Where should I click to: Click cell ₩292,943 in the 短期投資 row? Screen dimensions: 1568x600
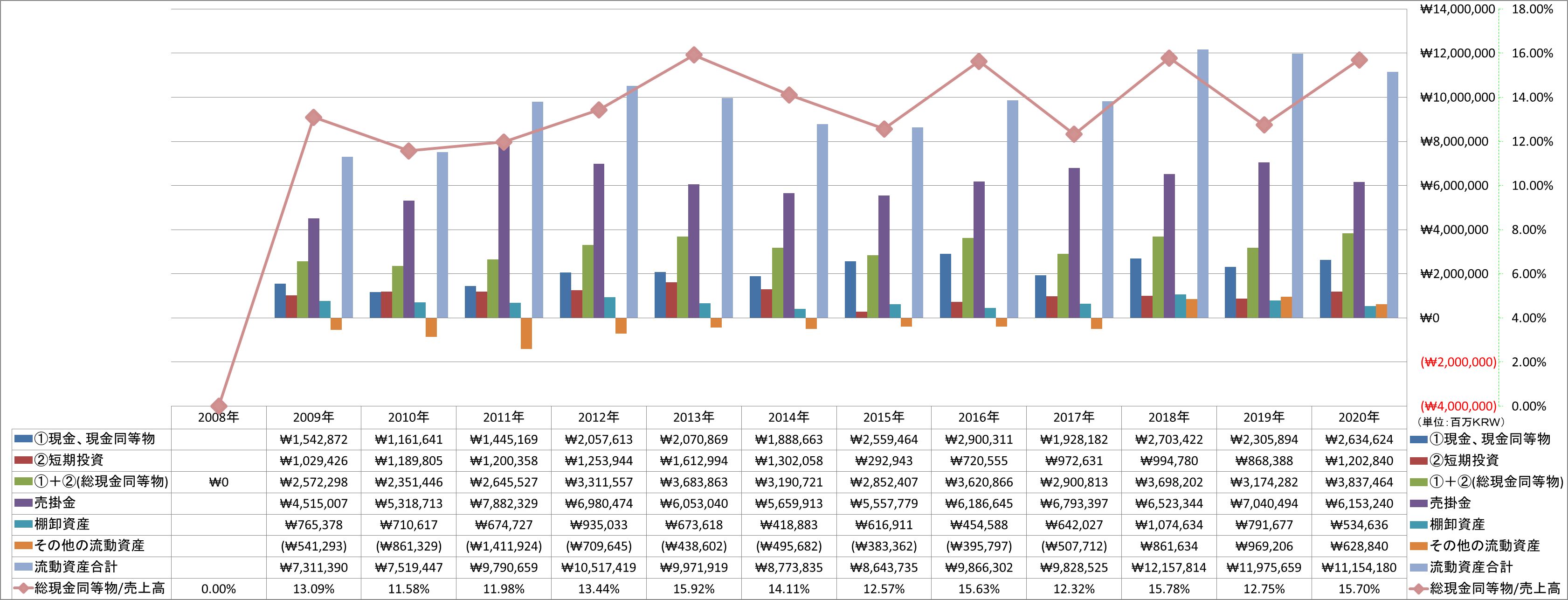884,460
